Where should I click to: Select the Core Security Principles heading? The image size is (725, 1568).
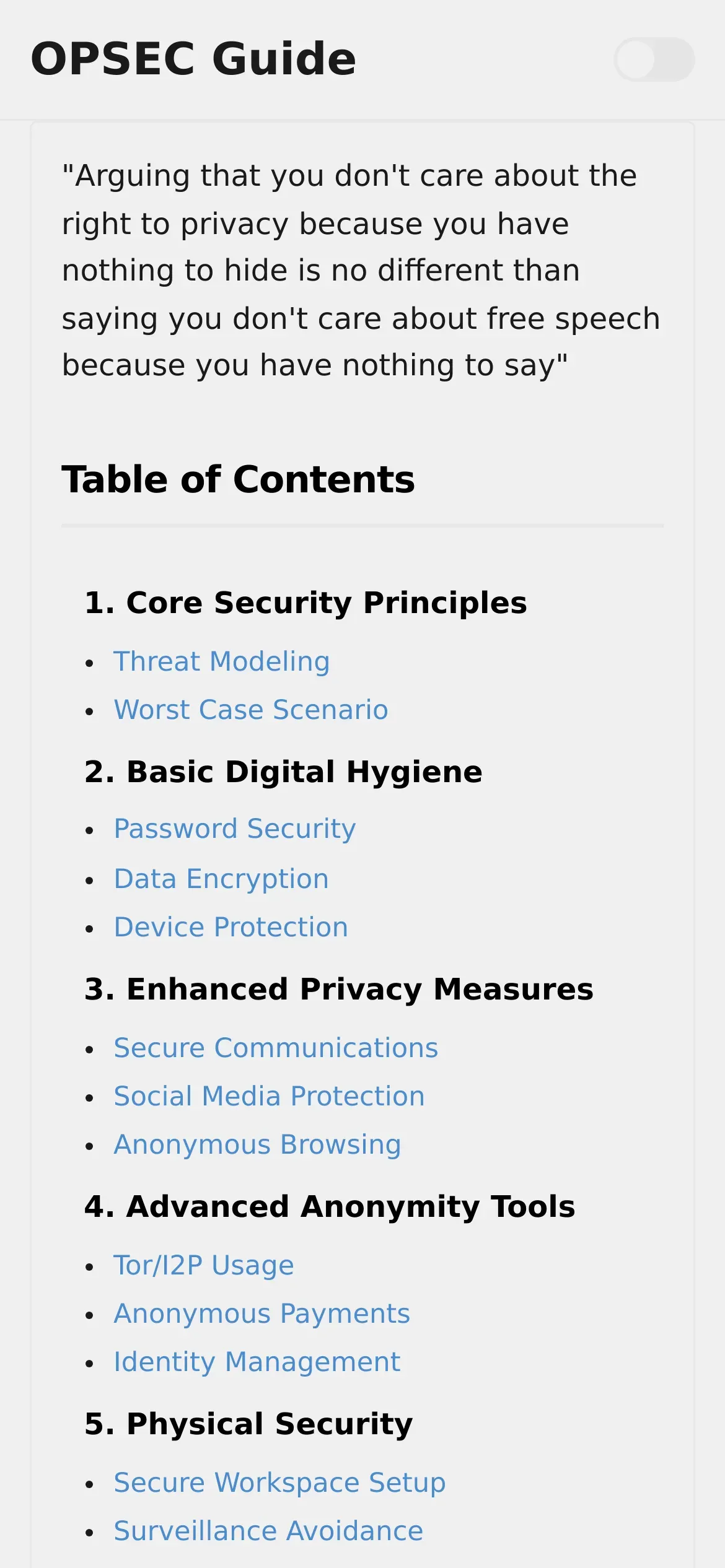click(x=305, y=603)
